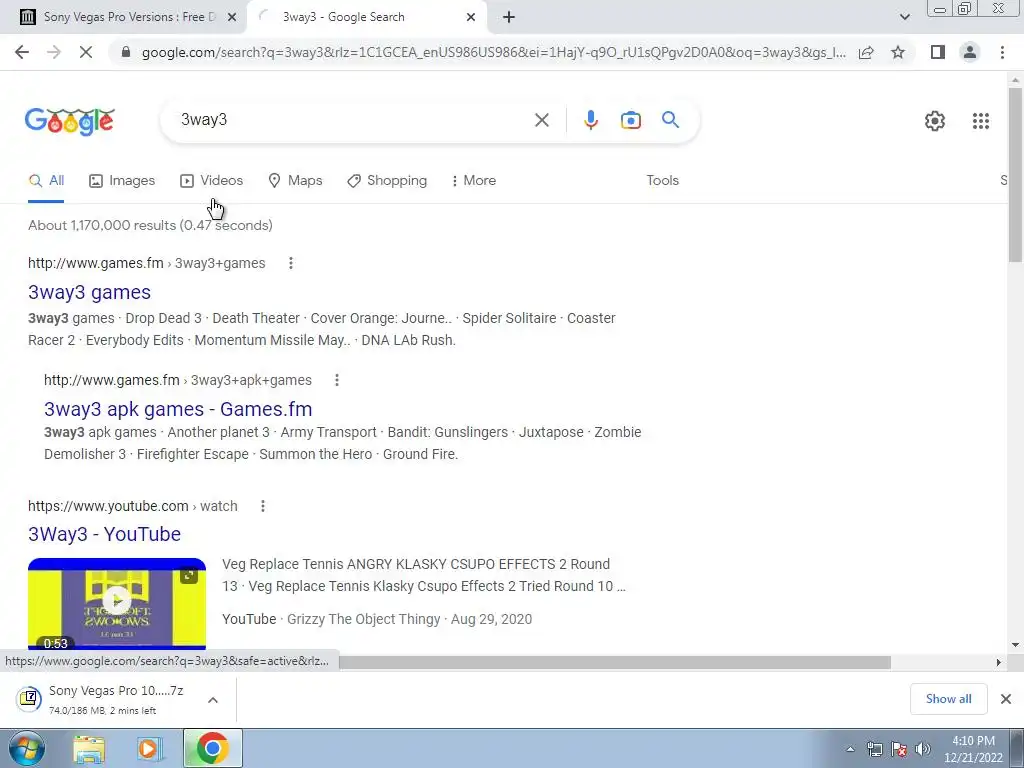Image resolution: width=1024 pixels, height=768 pixels.
Task: Switch to Sony Vegas Pro Versions tab
Action: (x=123, y=18)
